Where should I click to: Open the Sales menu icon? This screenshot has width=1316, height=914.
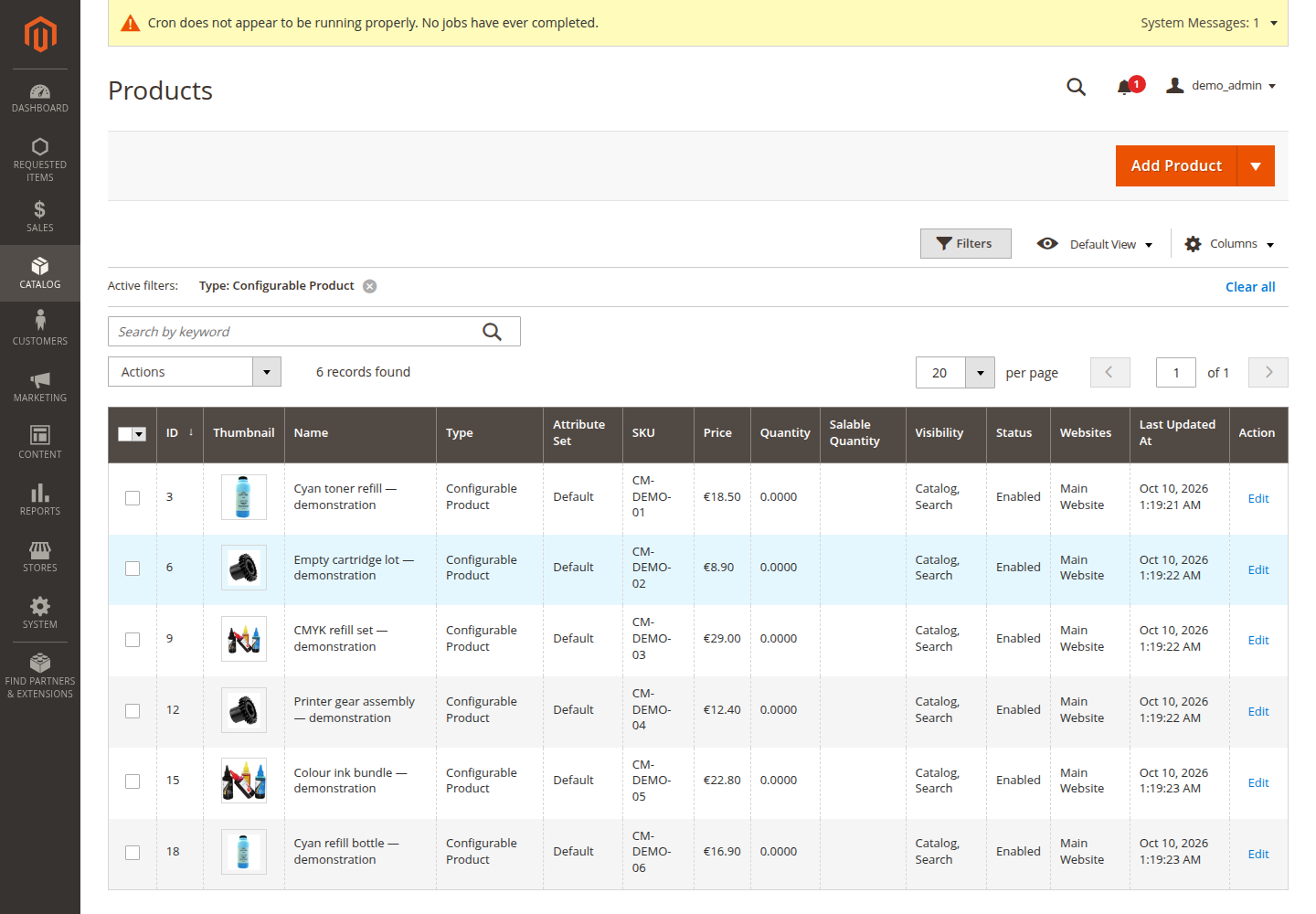tap(40, 217)
